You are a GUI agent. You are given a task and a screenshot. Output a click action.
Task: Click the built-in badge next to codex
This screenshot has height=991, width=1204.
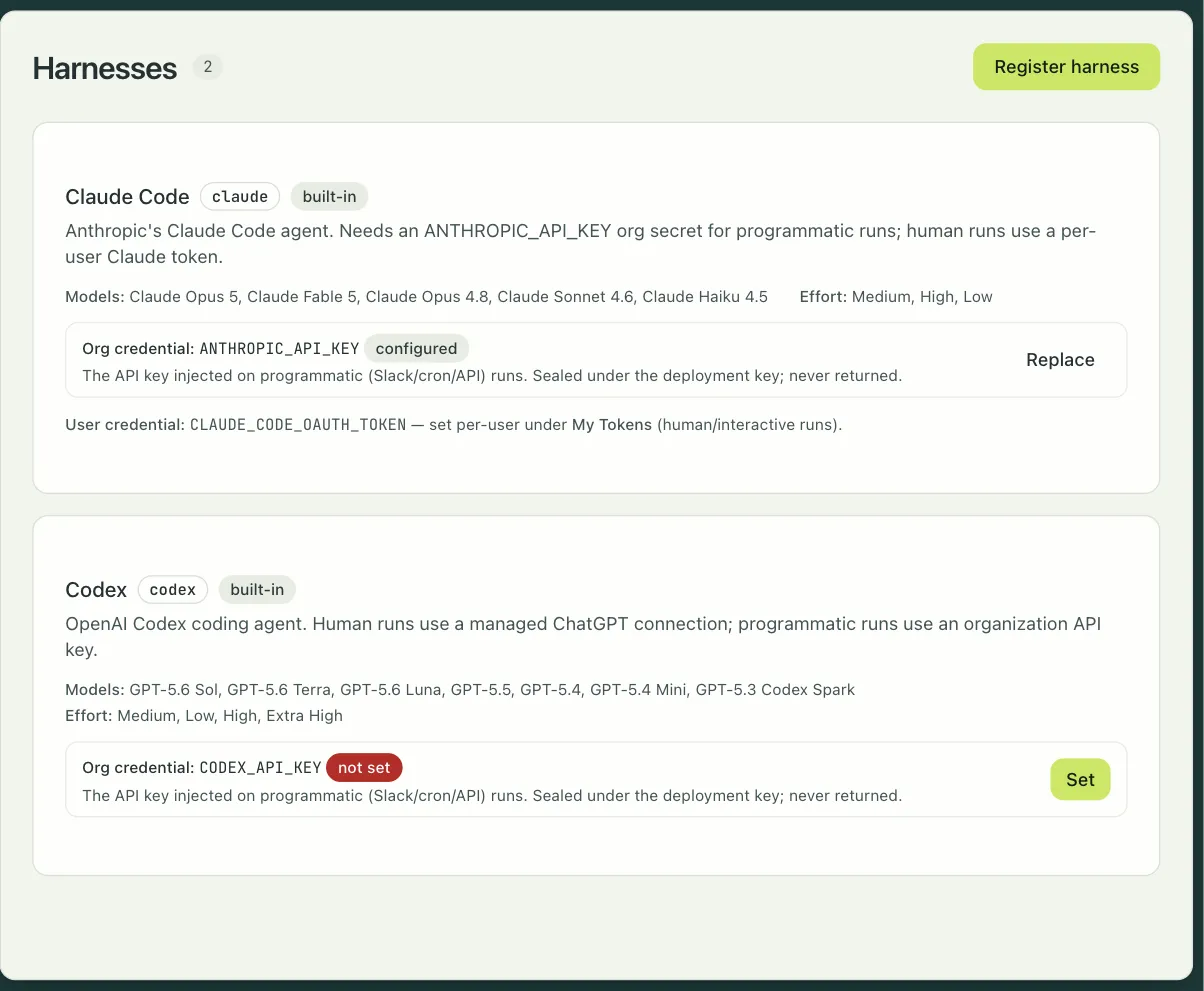click(257, 590)
